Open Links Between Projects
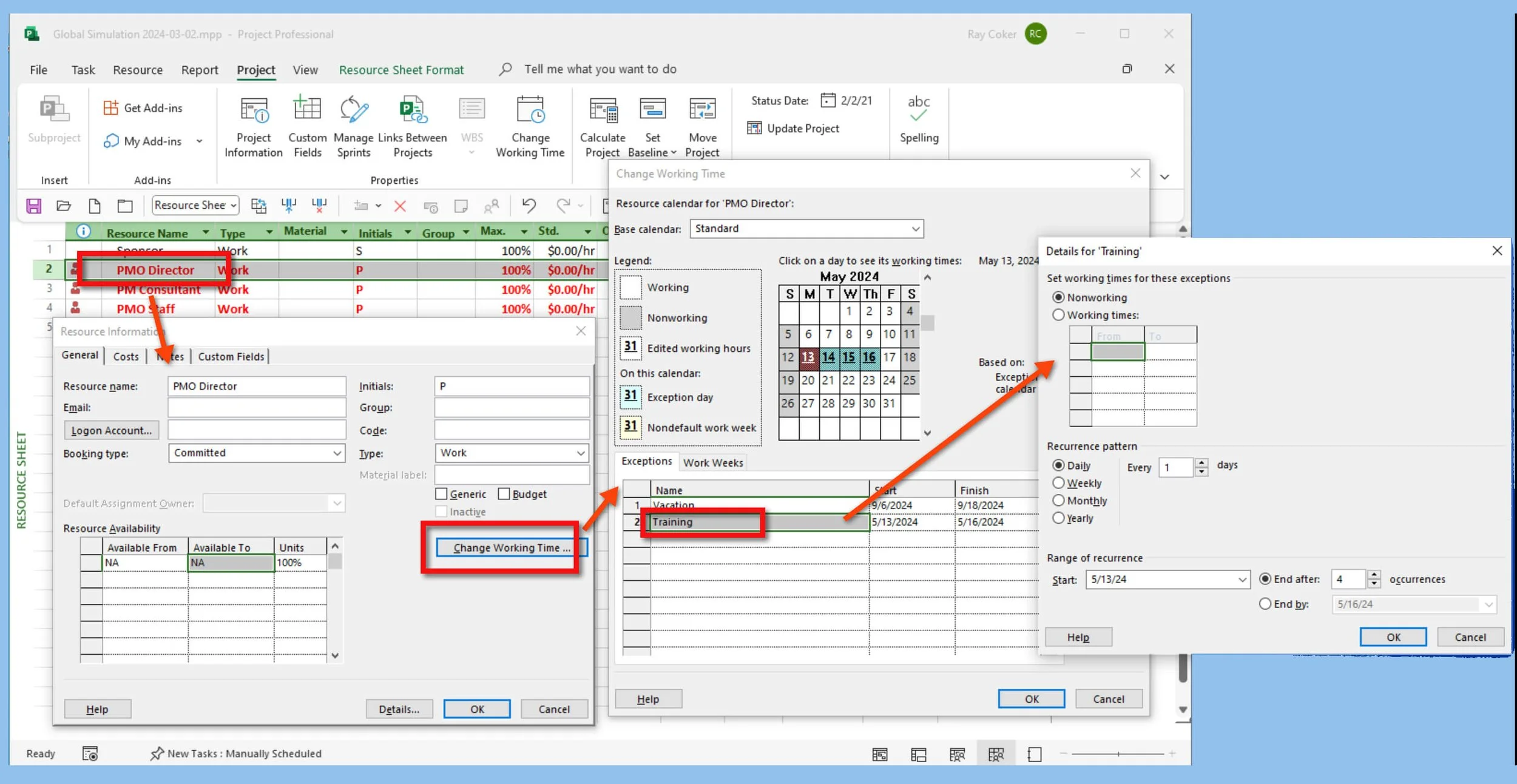 [413, 127]
